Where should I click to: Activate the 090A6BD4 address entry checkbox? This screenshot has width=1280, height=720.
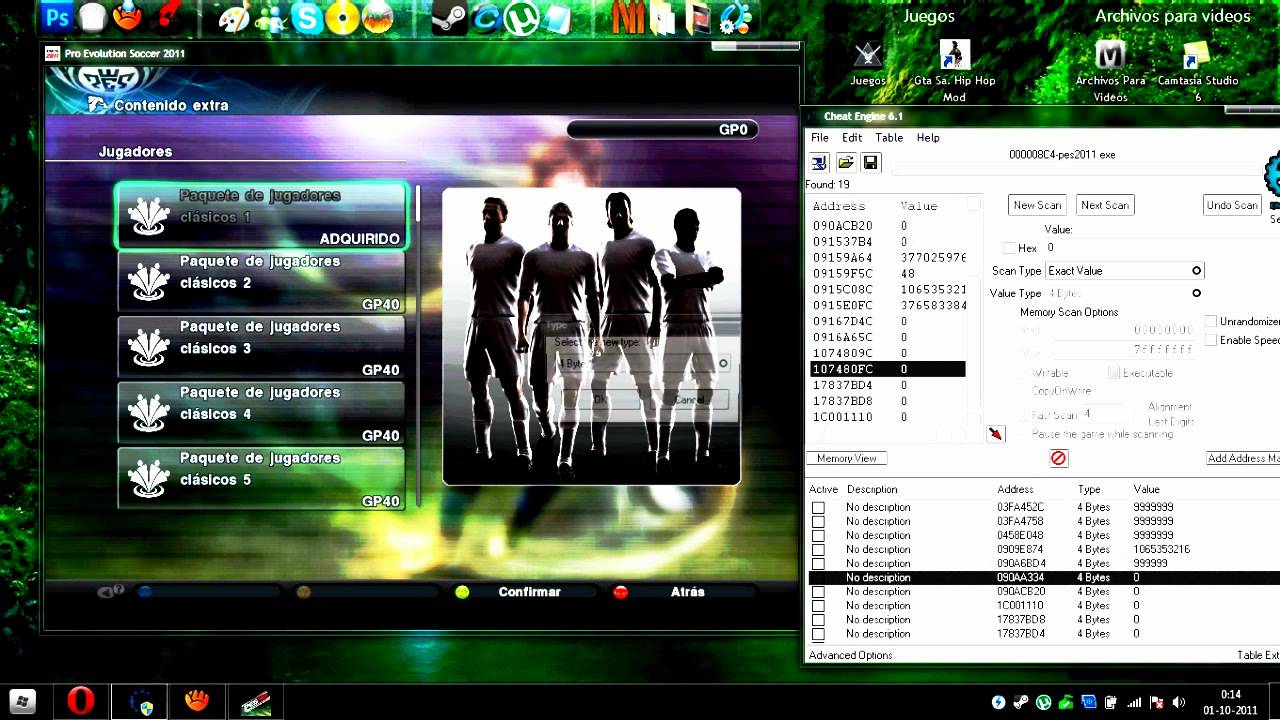tap(818, 564)
